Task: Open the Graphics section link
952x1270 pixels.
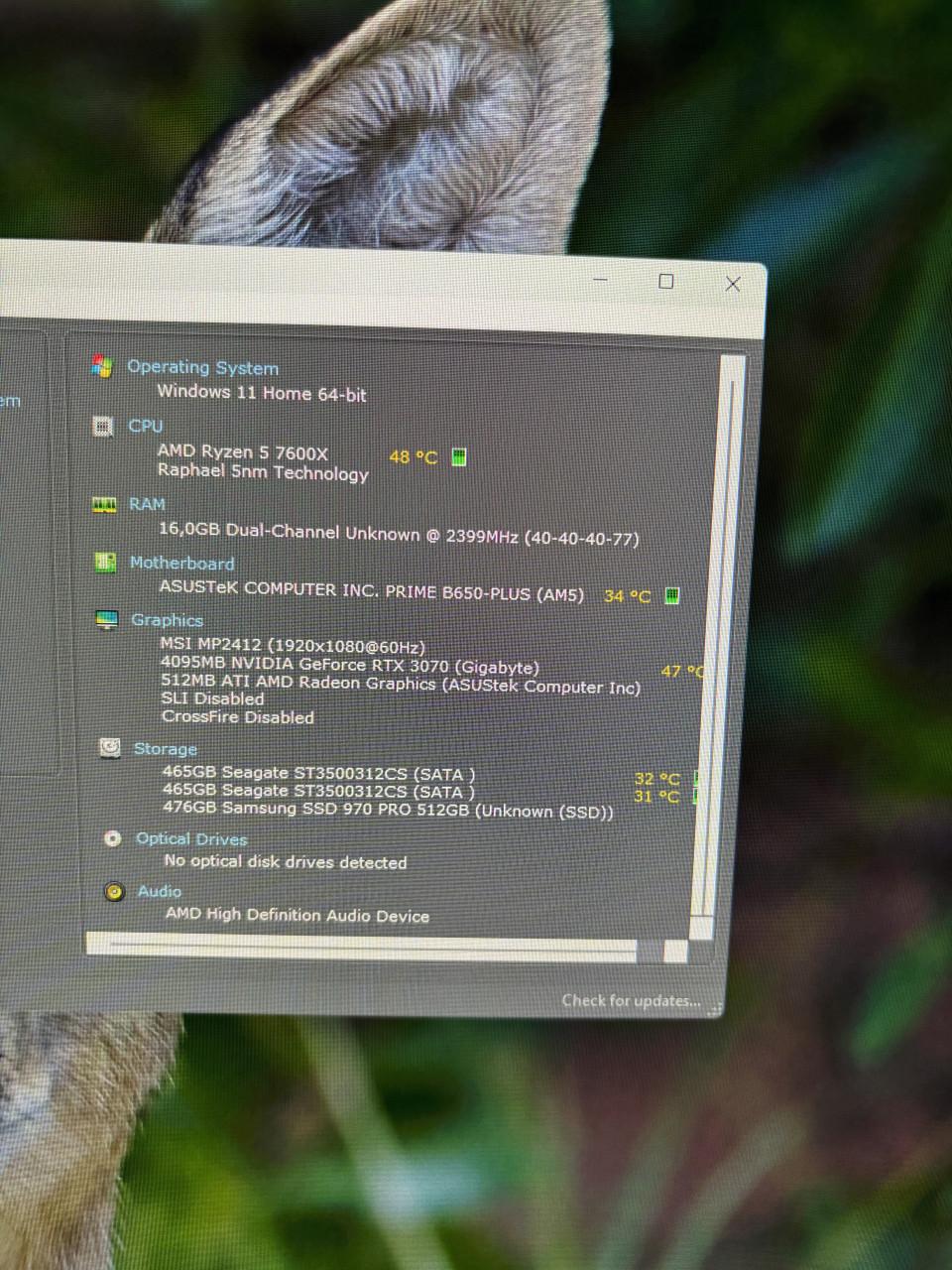Action: pos(167,620)
